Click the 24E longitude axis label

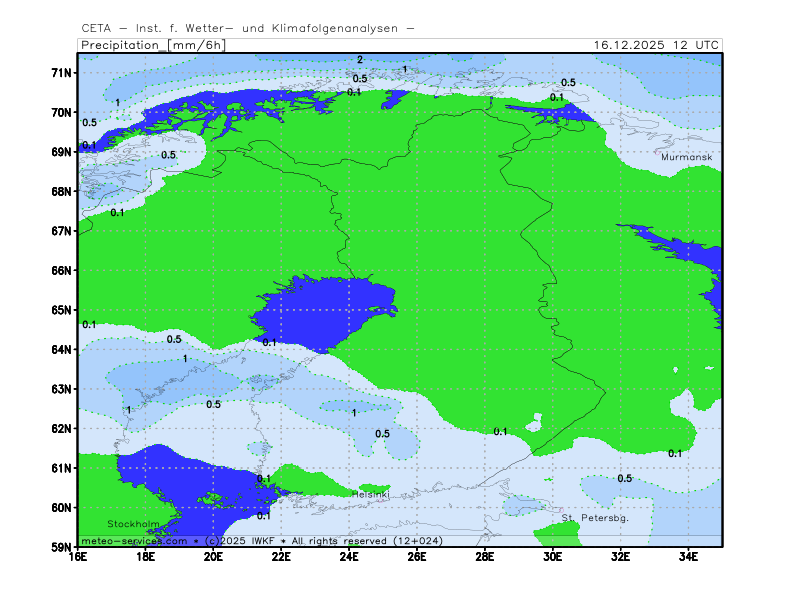point(349,557)
